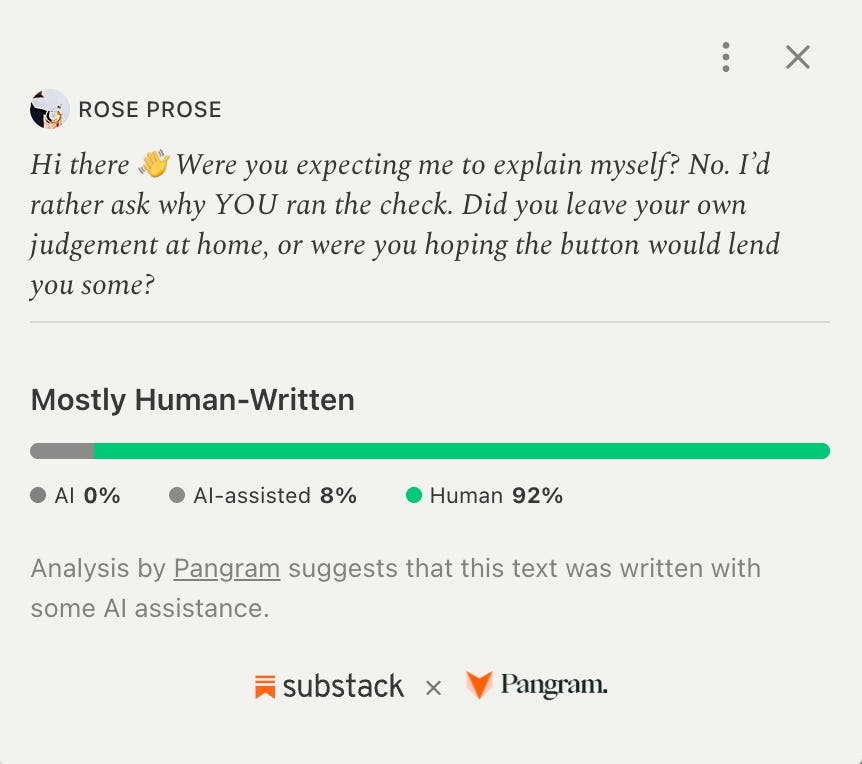The width and height of the screenshot is (862, 764).
Task: Select the Human 92% legend label
Action: pyautogui.click(x=496, y=496)
